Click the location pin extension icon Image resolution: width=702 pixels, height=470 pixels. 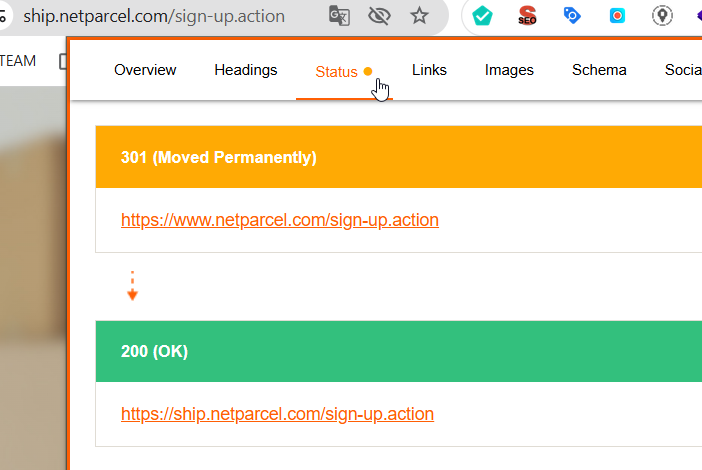pos(661,16)
